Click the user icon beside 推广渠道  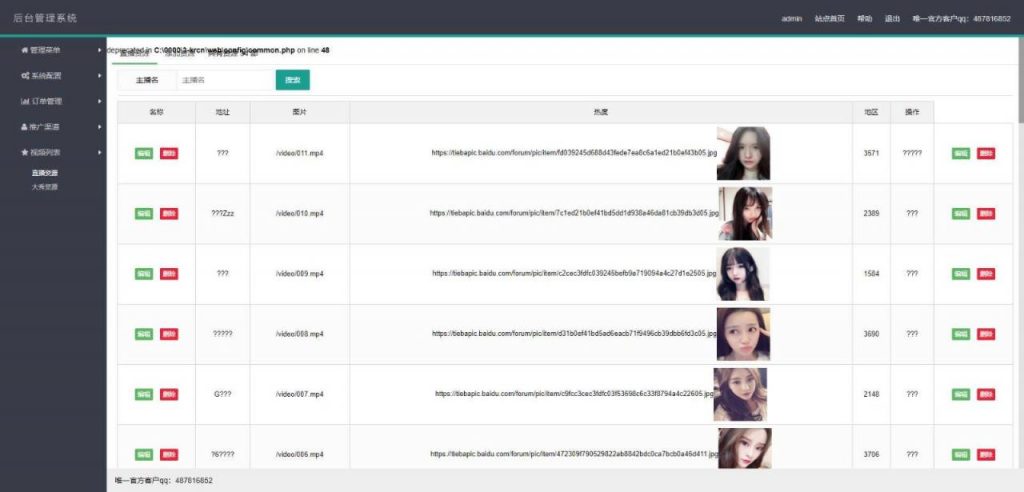pyautogui.click(x=24, y=127)
